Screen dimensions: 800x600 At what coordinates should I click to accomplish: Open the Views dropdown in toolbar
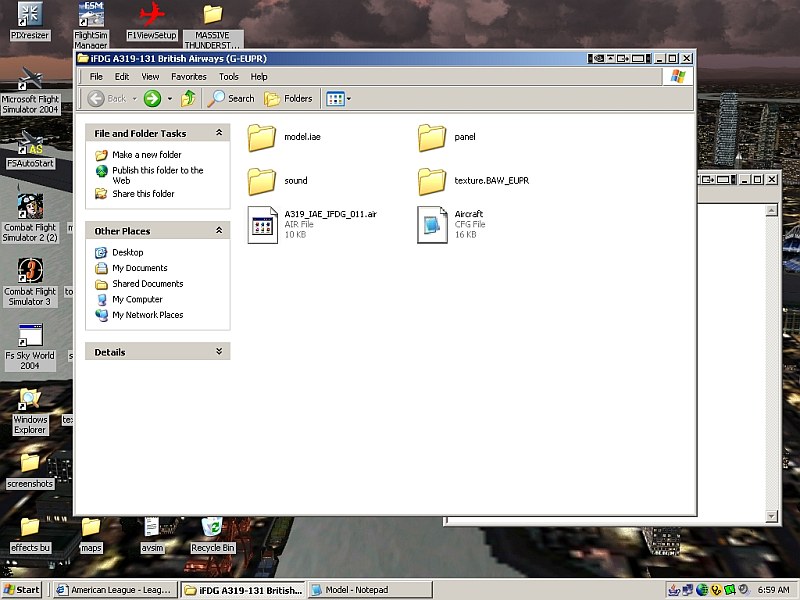tap(338, 98)
